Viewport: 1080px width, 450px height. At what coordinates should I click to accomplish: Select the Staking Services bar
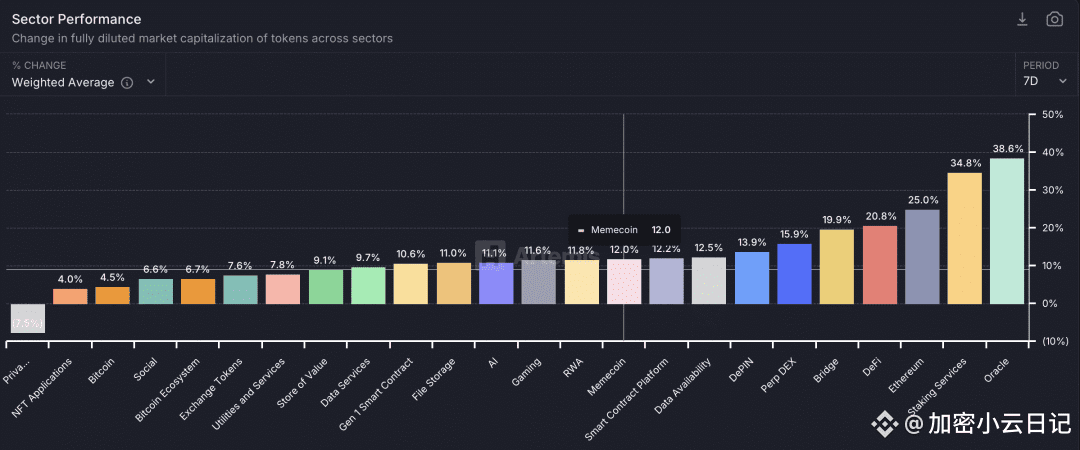click(x=964, y=238)
